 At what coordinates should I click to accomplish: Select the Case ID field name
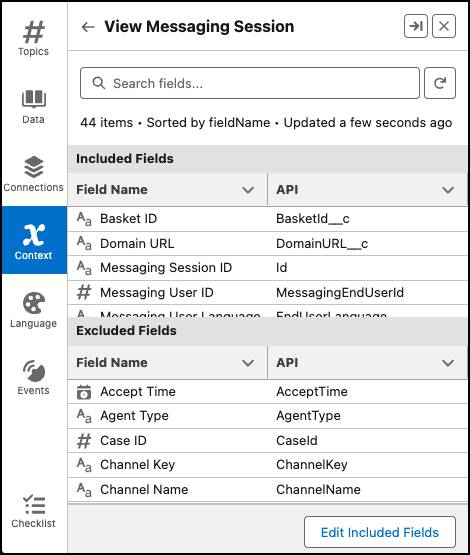[x=123, y=441]
